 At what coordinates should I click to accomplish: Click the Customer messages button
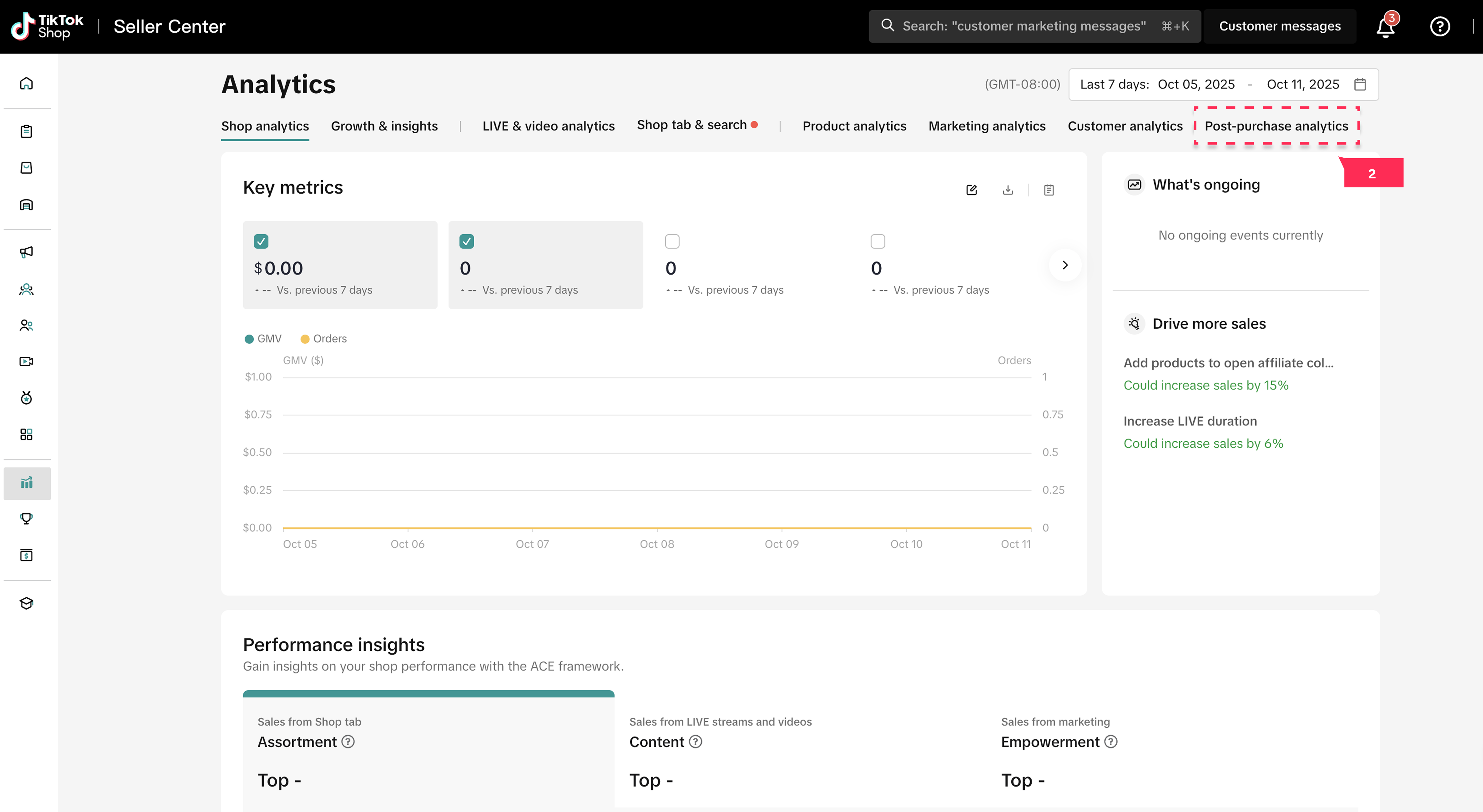point(1279,26)
